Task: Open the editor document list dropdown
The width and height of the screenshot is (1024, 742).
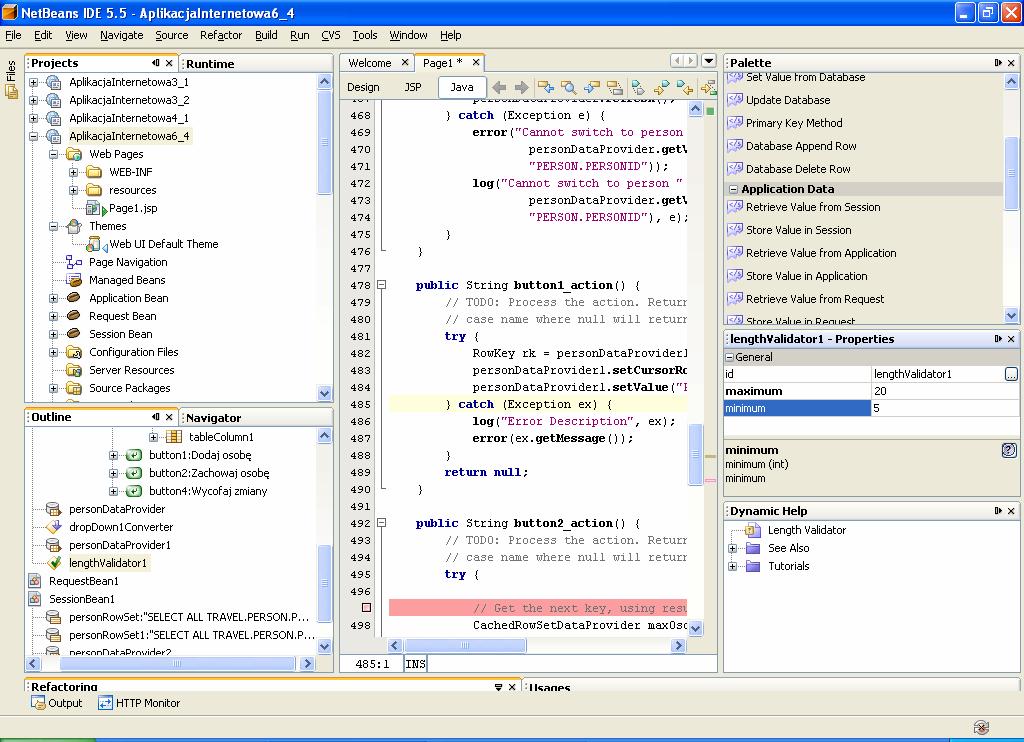Action: [709, 61]
